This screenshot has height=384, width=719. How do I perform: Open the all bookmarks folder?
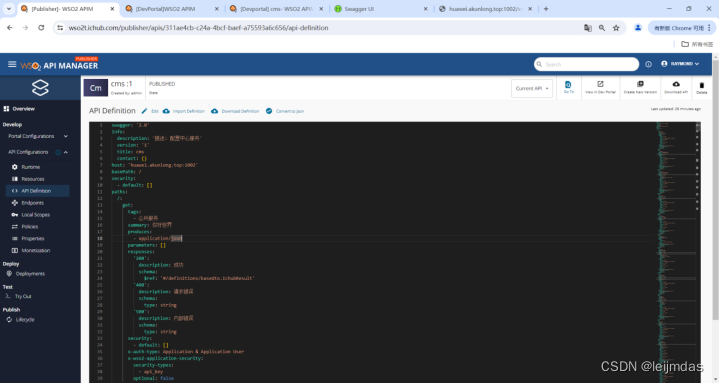coord(697,44)
